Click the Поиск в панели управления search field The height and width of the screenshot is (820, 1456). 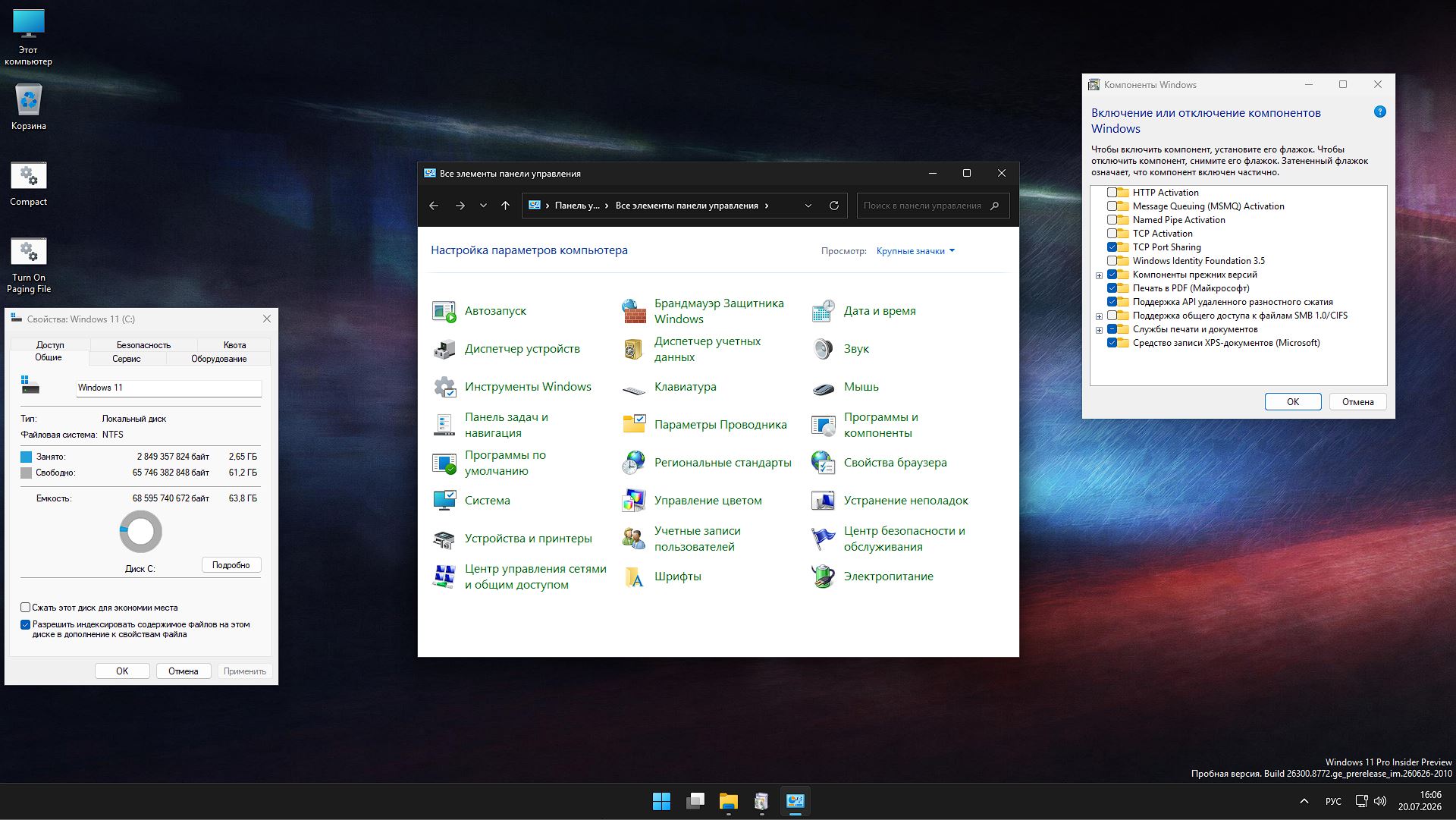coord(933,206)
